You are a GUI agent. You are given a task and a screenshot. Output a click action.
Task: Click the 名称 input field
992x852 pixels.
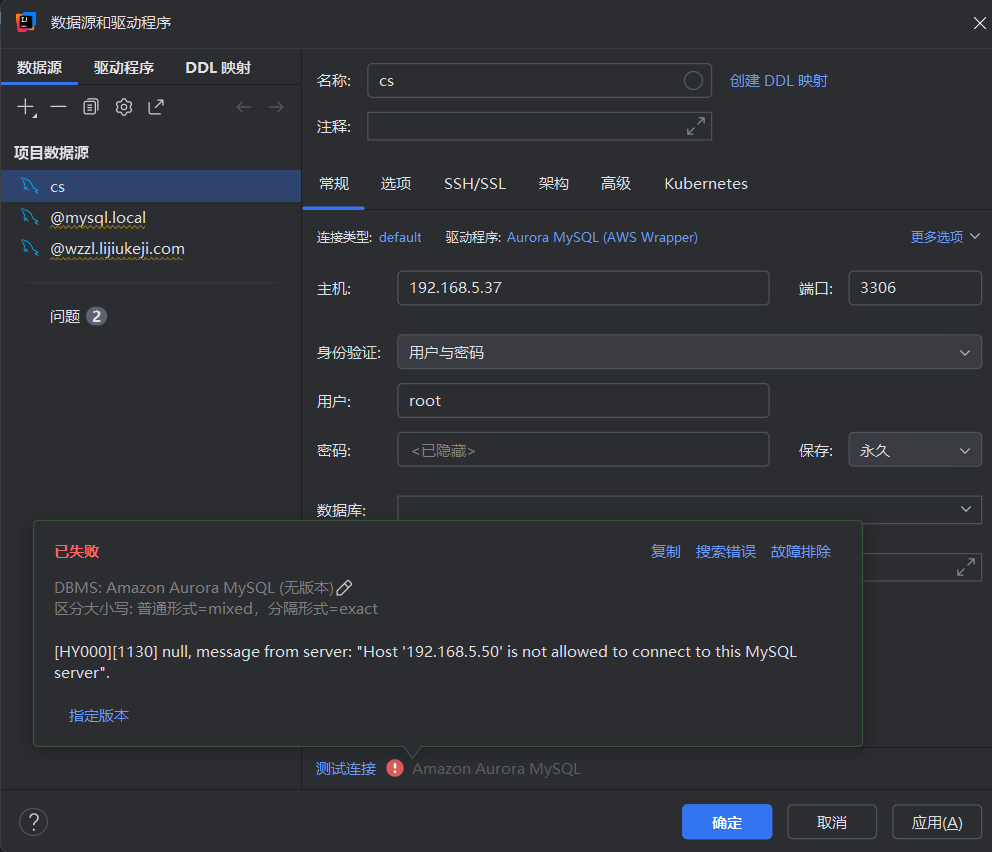[538, 80]
